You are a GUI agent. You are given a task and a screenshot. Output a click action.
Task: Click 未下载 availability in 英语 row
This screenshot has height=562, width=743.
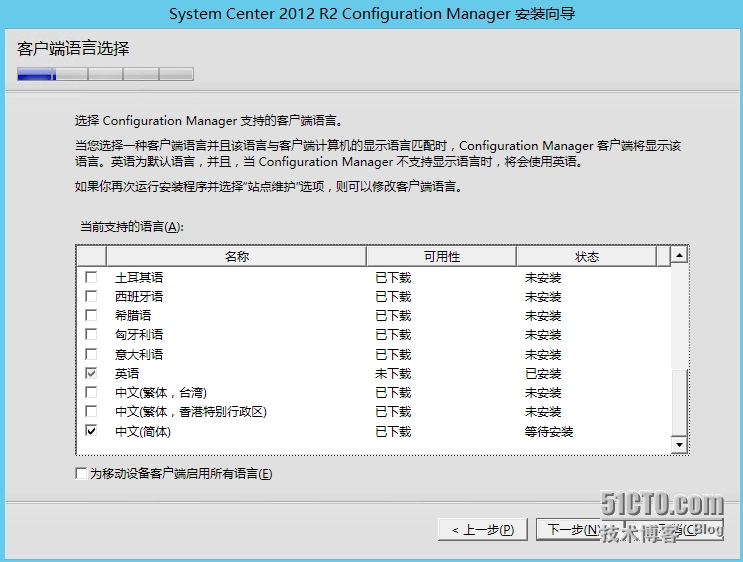pyautogui.click(x=393, y=374)
